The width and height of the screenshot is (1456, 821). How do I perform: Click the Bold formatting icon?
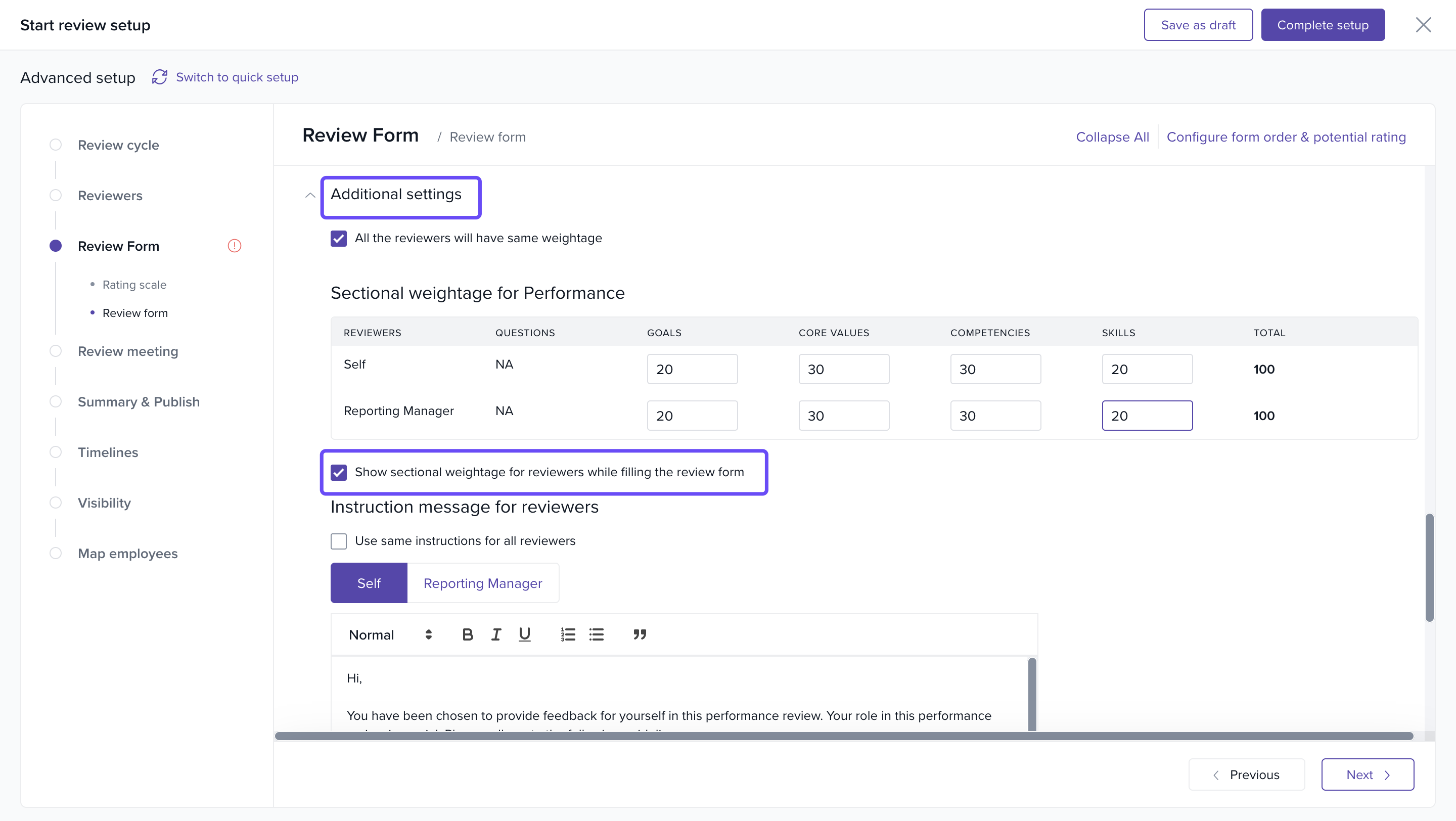pos(468,634)
